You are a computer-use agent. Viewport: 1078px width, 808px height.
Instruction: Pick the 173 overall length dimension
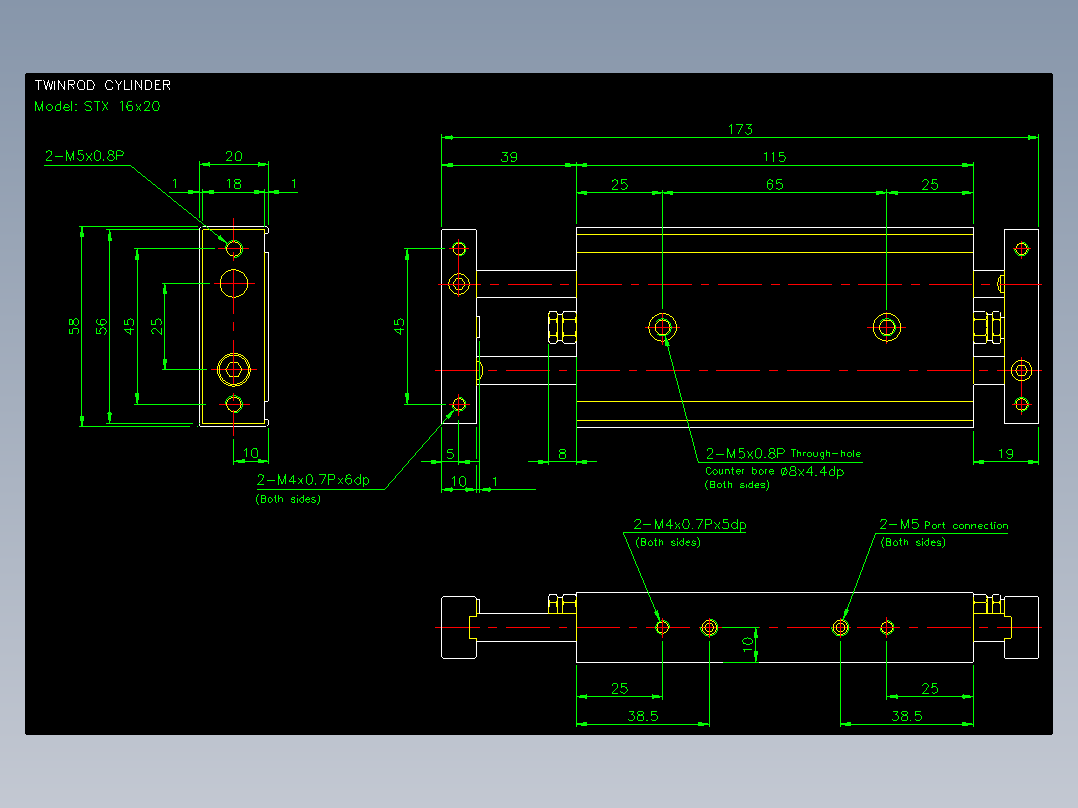pos(740,129)
